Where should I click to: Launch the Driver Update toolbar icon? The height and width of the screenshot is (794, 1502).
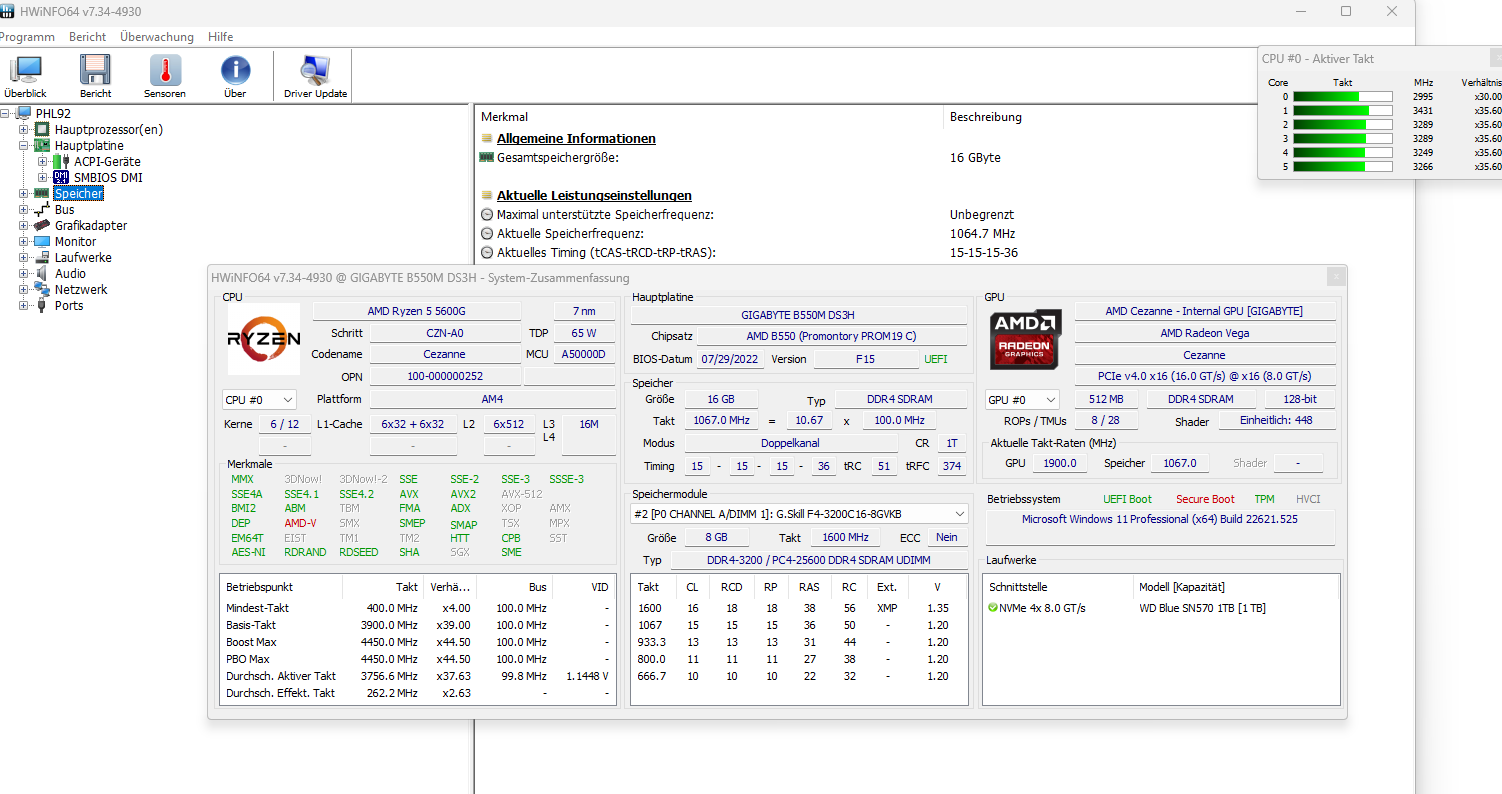315,70
